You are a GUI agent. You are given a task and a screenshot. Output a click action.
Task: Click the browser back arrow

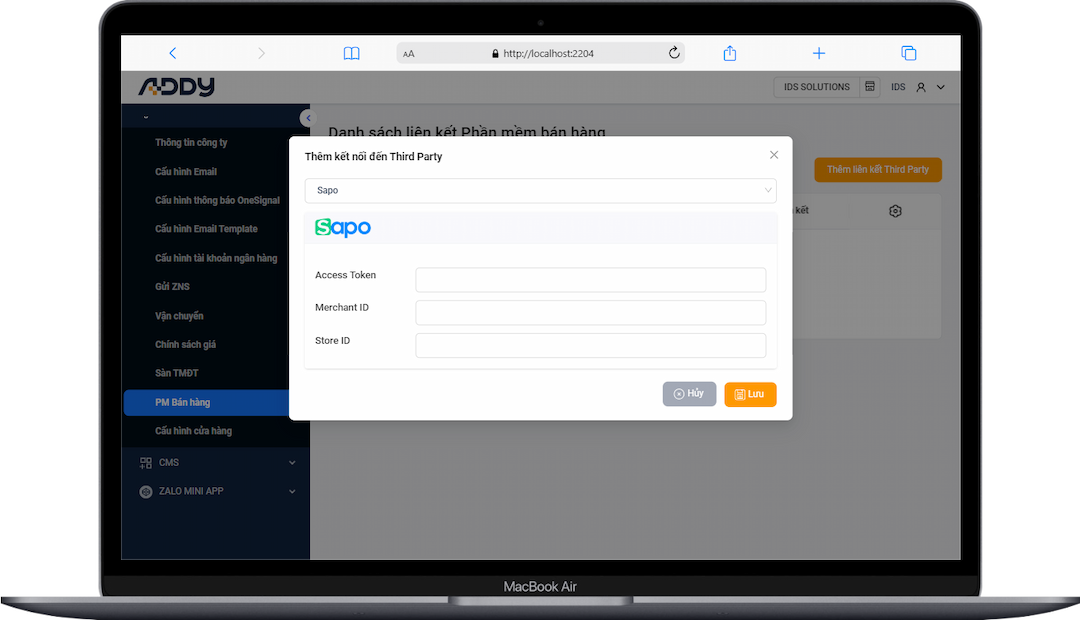pos(173,53)
